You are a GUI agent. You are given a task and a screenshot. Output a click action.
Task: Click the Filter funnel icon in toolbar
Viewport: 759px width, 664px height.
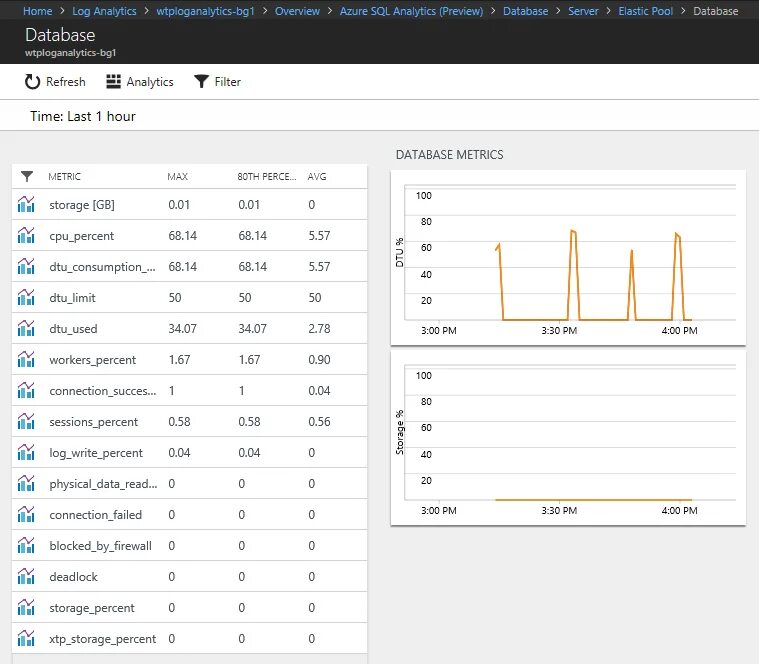(201, 82)
